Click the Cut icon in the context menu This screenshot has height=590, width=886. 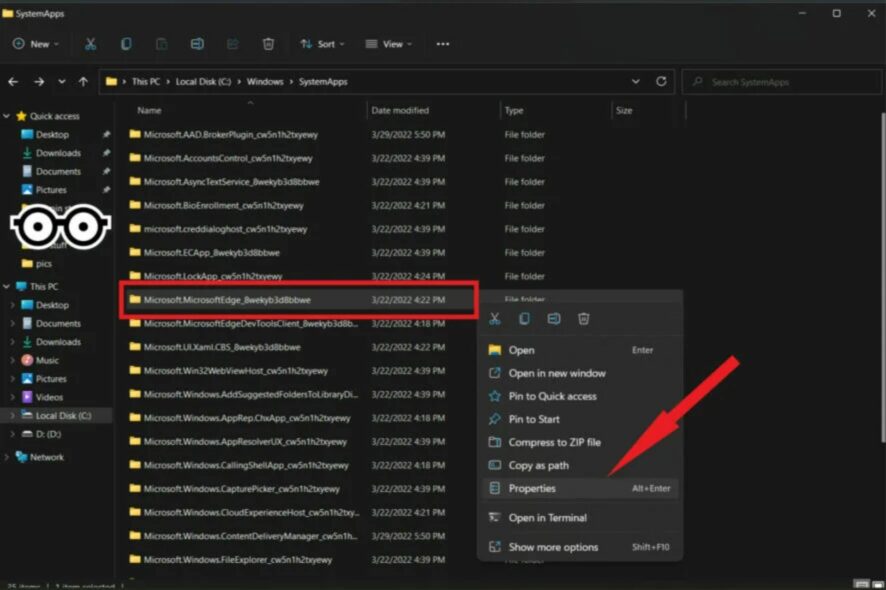494,319
